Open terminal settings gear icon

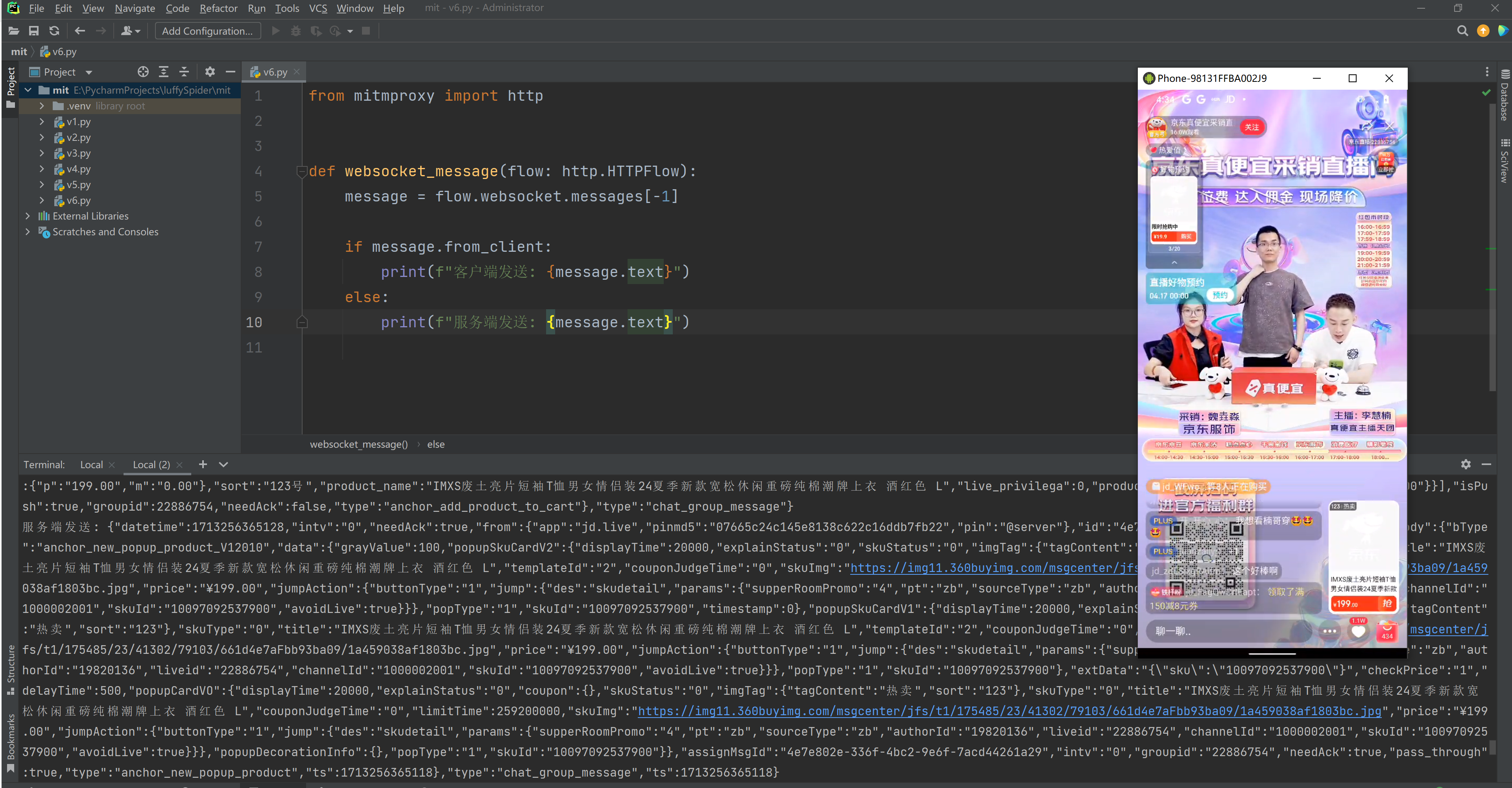click(1466, 464)
